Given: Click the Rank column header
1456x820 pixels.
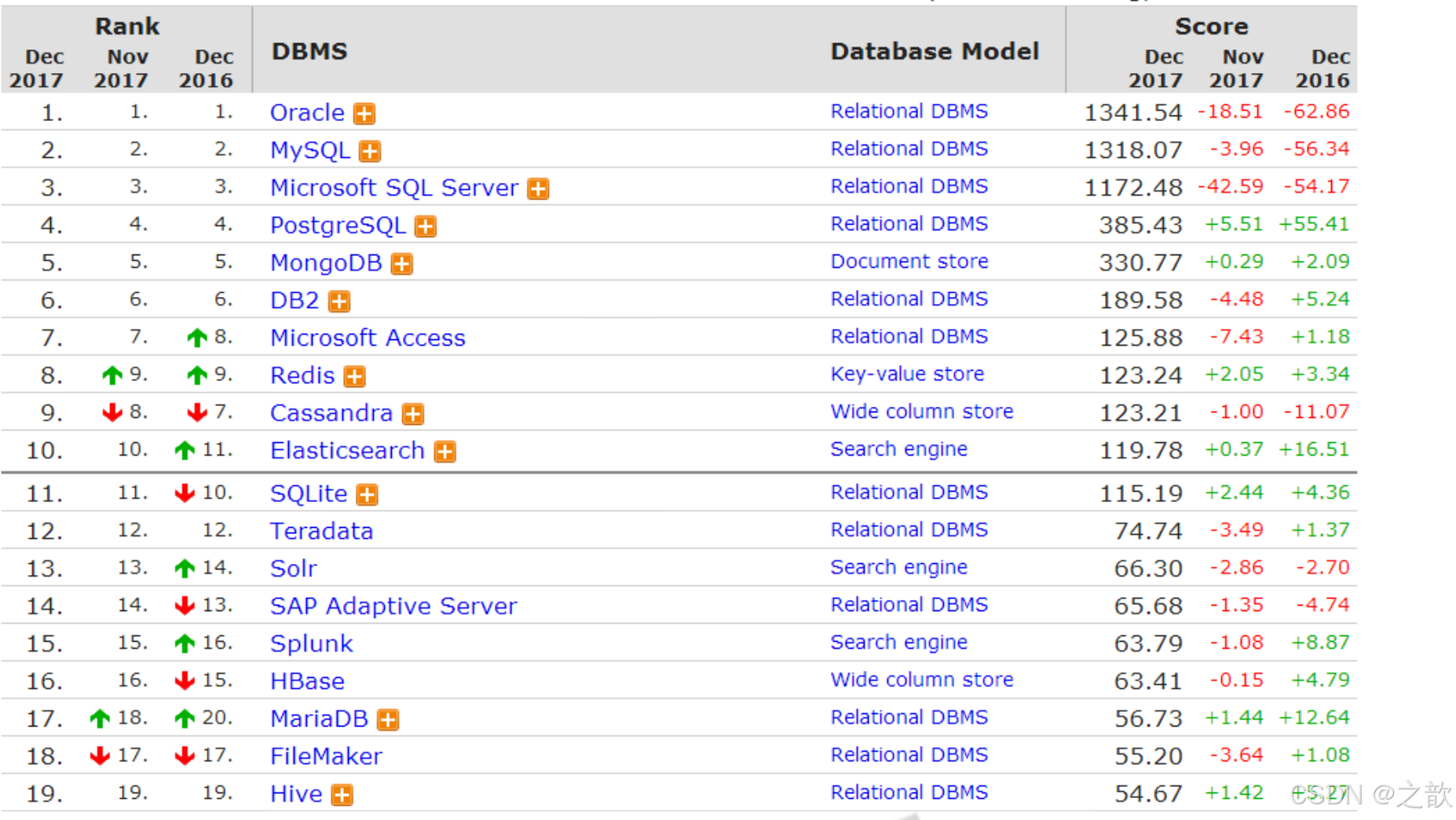Looking at the screenshot, I should pos(127,27).
